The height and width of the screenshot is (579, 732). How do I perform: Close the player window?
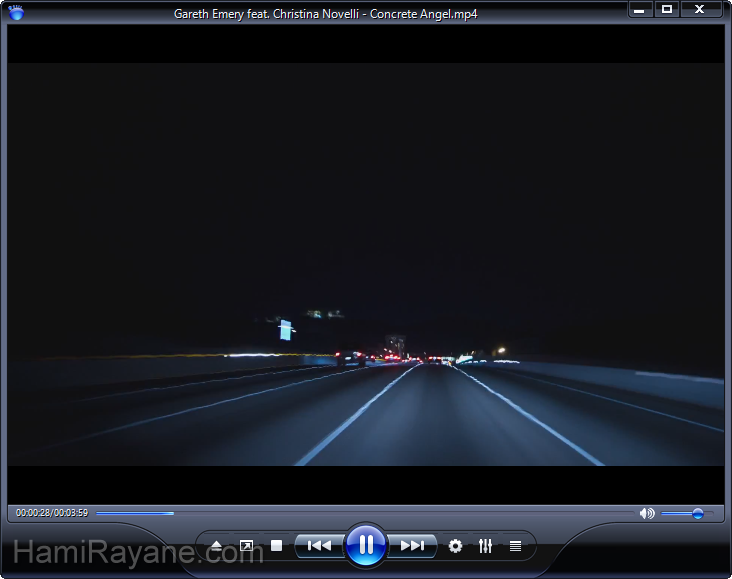tap(699, 9)
